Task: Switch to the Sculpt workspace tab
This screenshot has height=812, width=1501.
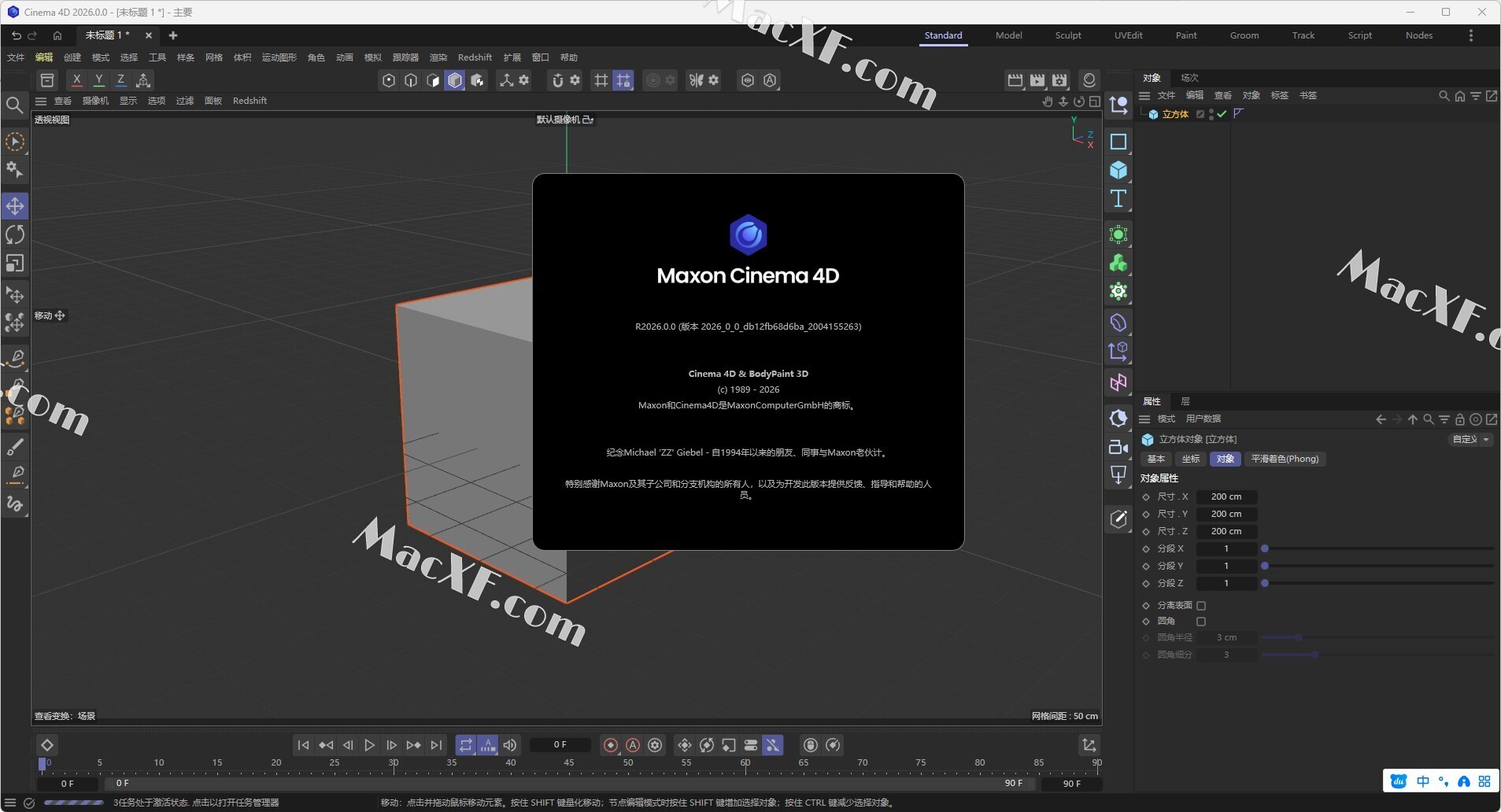Action: tap(1068, 35)
